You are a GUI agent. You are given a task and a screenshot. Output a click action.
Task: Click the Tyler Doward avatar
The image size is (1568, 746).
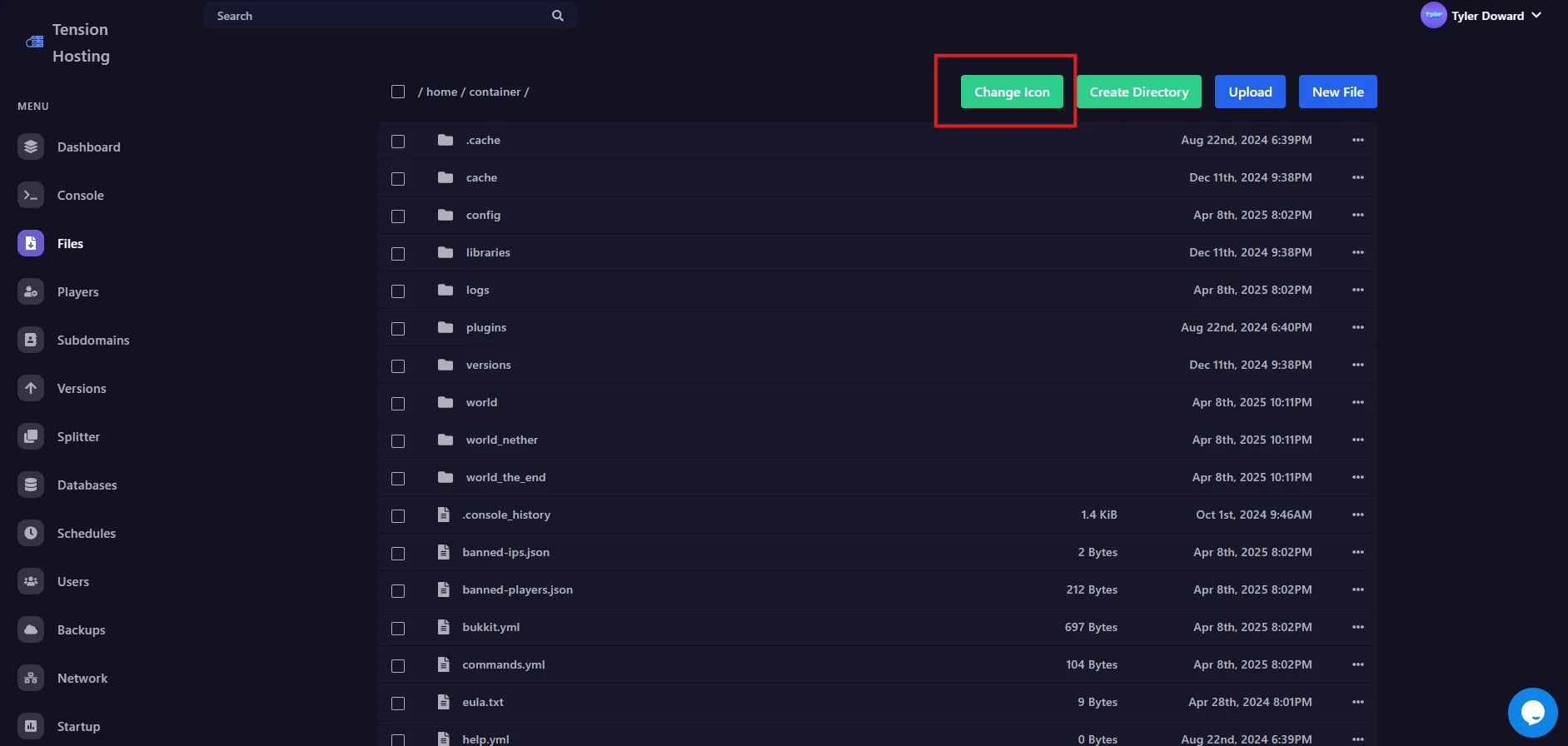point(1433,15)
